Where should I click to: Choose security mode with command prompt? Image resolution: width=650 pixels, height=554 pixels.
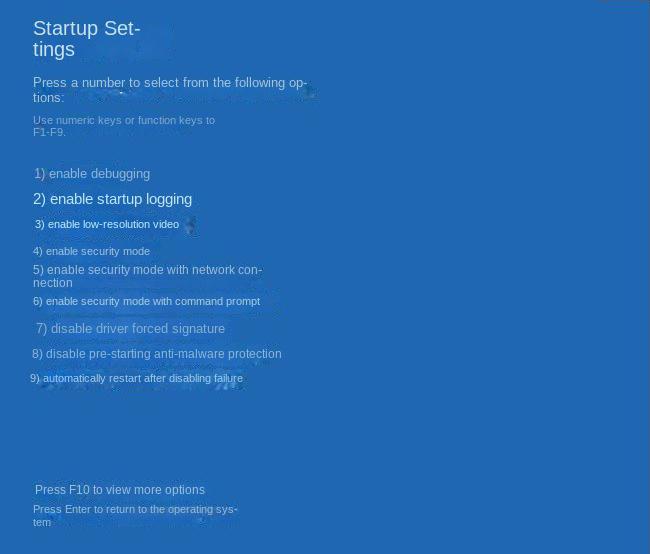point(146,301)
